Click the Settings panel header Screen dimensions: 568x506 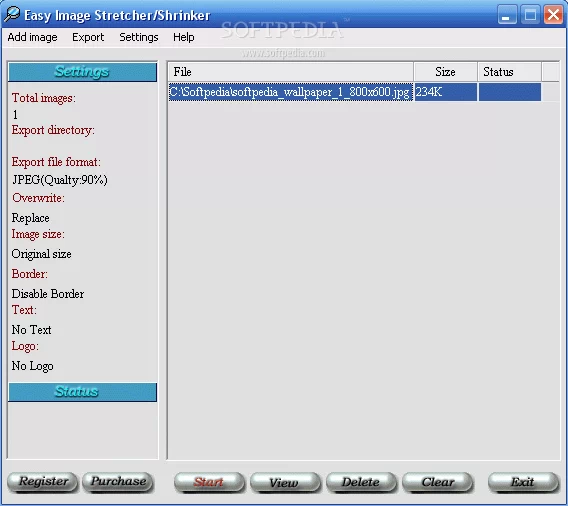coord(82,72)
